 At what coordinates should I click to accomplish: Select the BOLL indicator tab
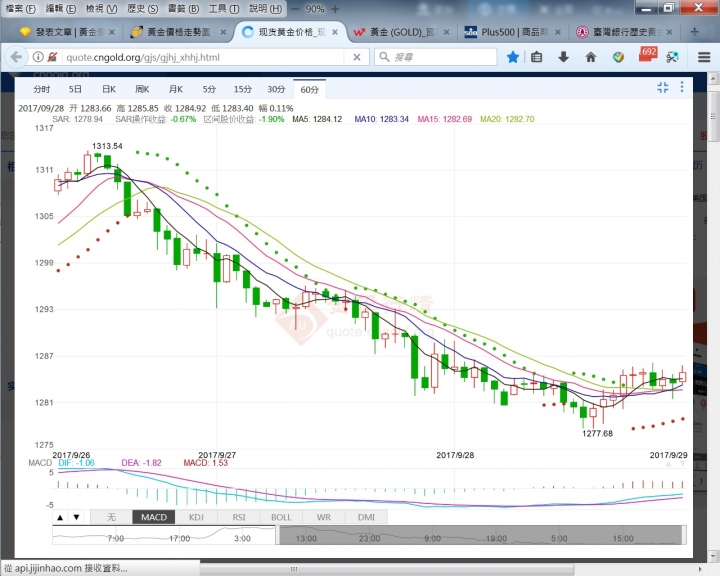click(281, 517)
